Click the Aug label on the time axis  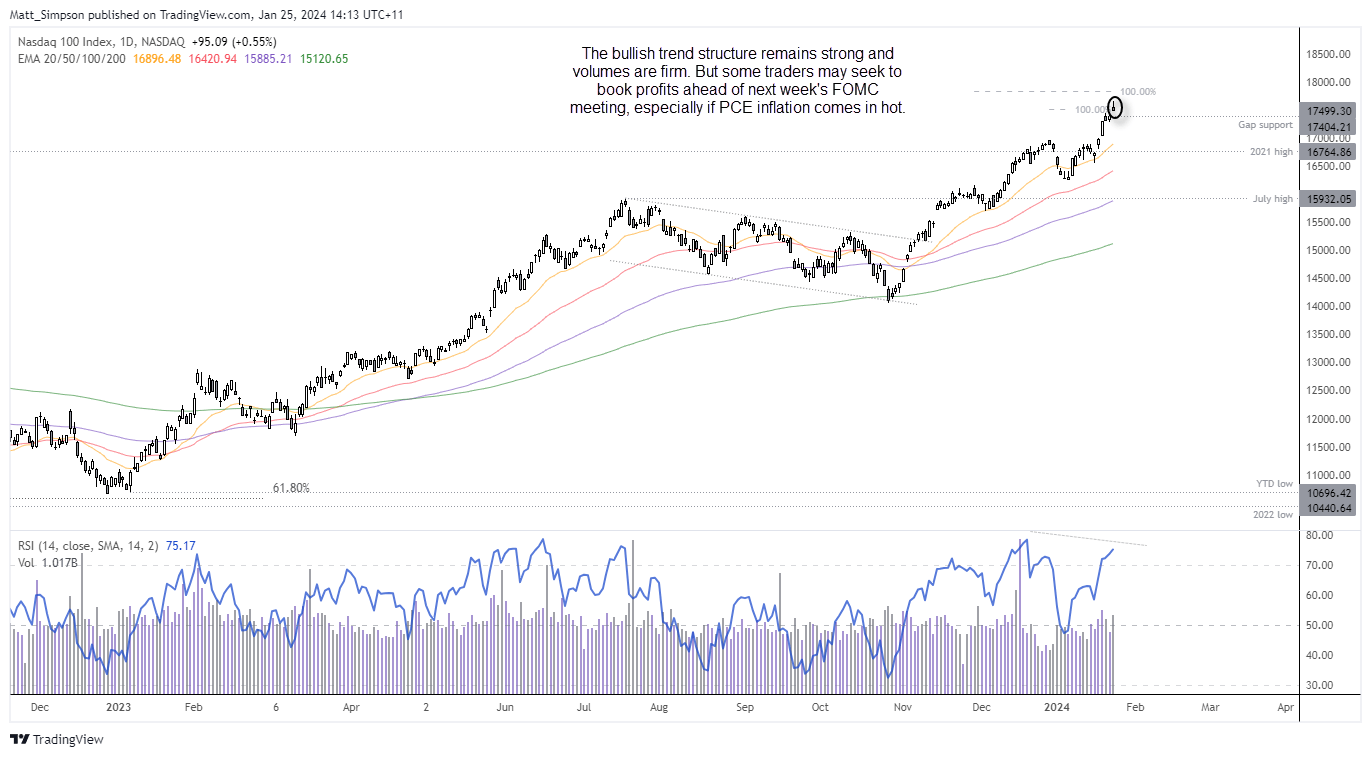click(x=658, y=707)
